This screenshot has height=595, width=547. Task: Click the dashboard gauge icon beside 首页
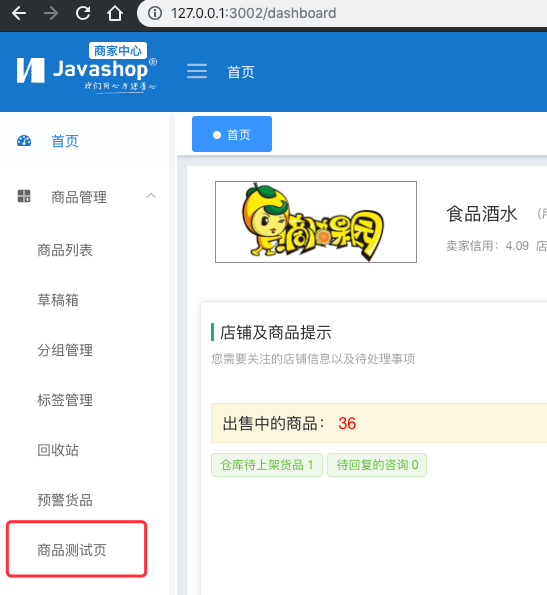24,141
